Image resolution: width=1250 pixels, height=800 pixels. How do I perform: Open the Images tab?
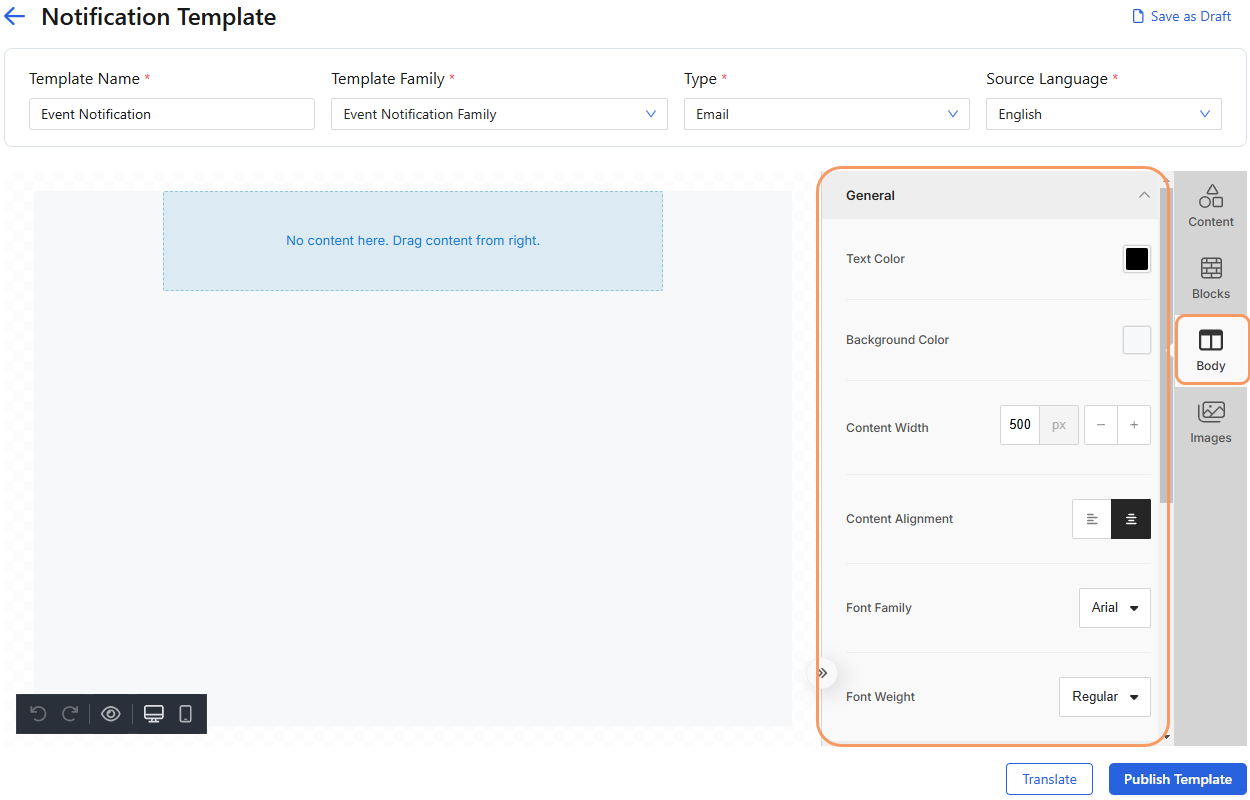click(1210, 422)
